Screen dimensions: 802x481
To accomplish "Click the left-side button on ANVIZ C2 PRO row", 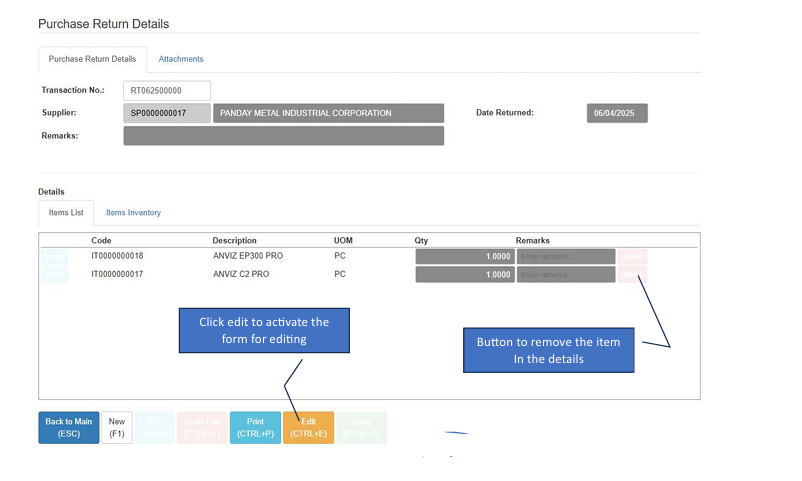I will click(54, 274).
